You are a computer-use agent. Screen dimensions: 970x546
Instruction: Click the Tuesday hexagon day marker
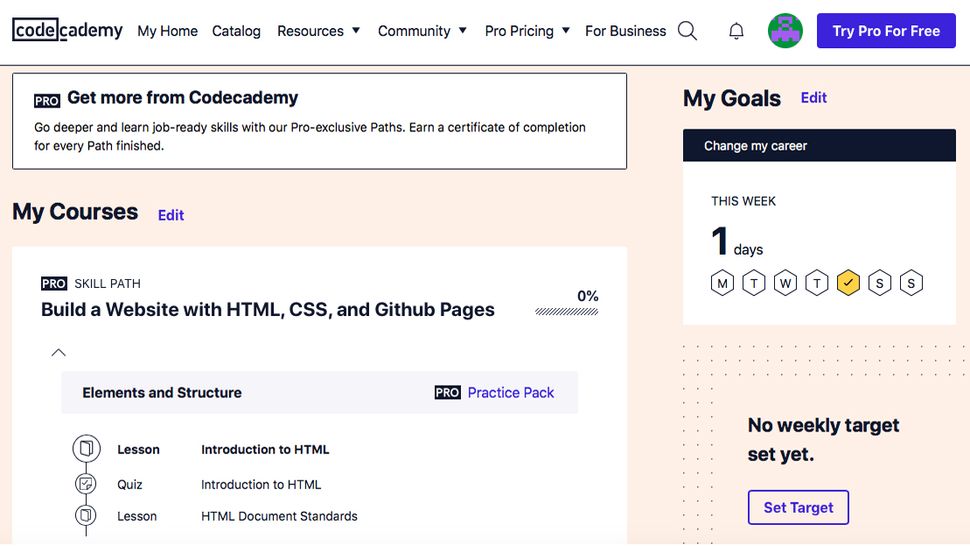click(x=753, y=283)
